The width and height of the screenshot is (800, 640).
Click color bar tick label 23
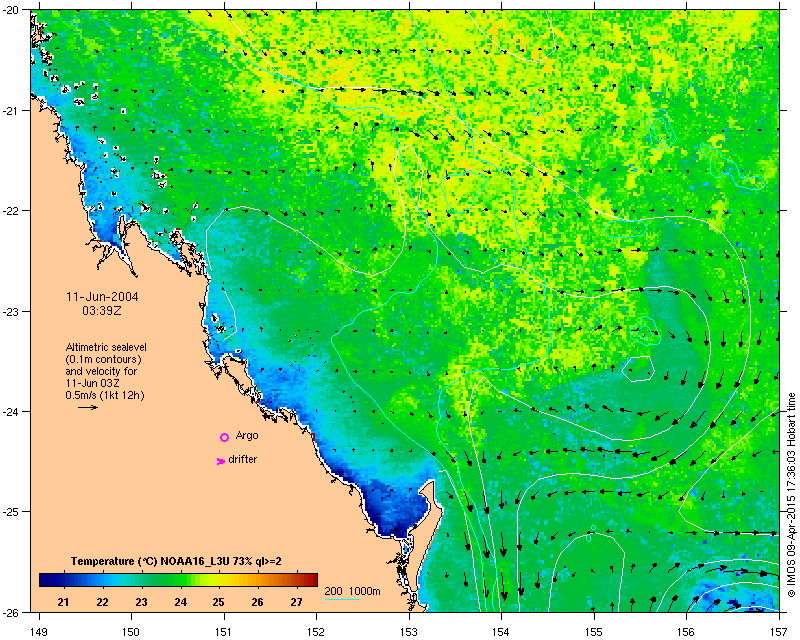[x=141, y=602]
